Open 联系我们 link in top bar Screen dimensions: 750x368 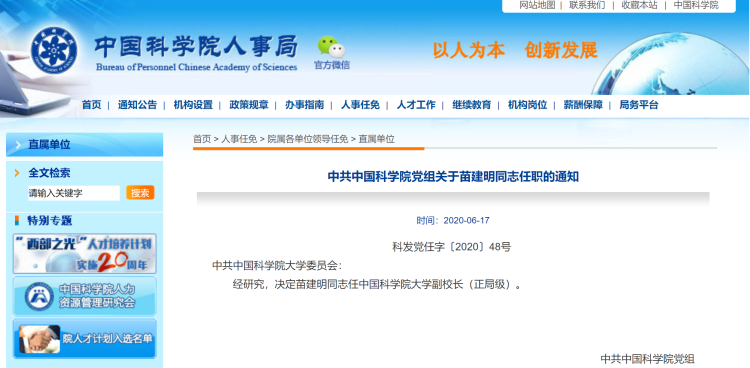[587, 5]
